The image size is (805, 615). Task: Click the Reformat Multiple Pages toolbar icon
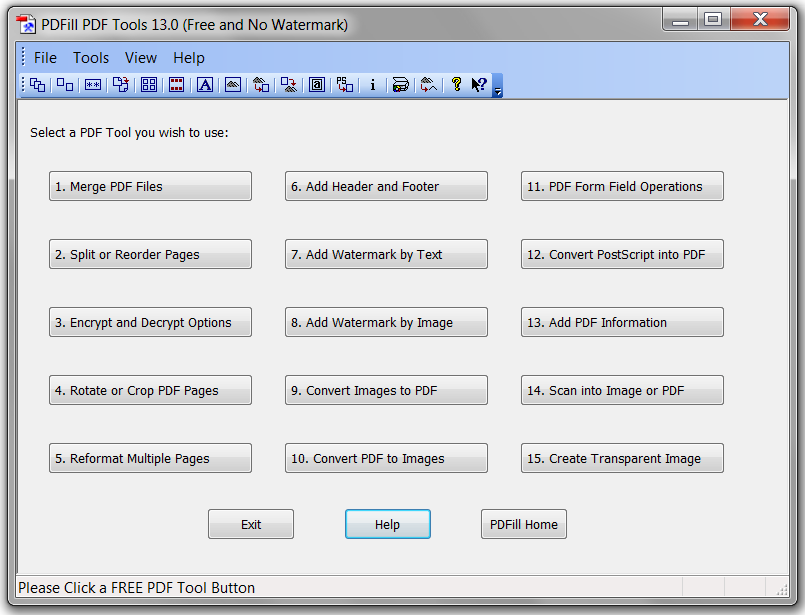149,85
